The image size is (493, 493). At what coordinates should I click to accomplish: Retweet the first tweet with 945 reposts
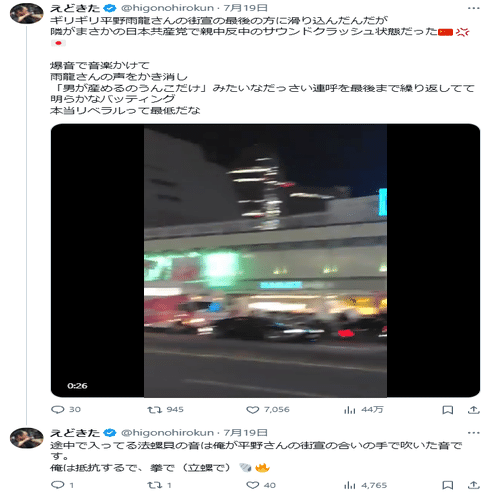coord(165,409)
